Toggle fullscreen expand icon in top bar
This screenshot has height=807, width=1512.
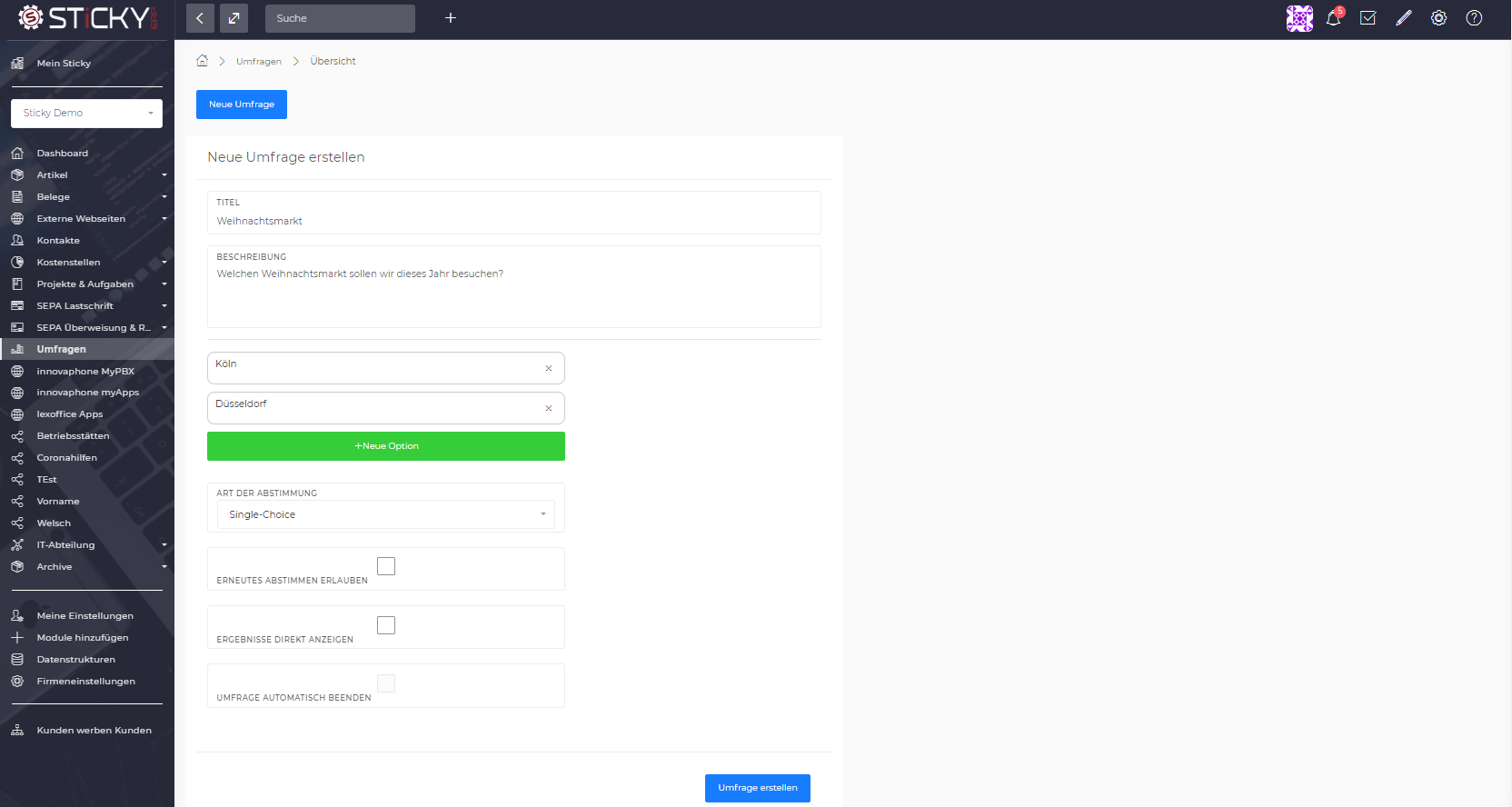(234, 18)
